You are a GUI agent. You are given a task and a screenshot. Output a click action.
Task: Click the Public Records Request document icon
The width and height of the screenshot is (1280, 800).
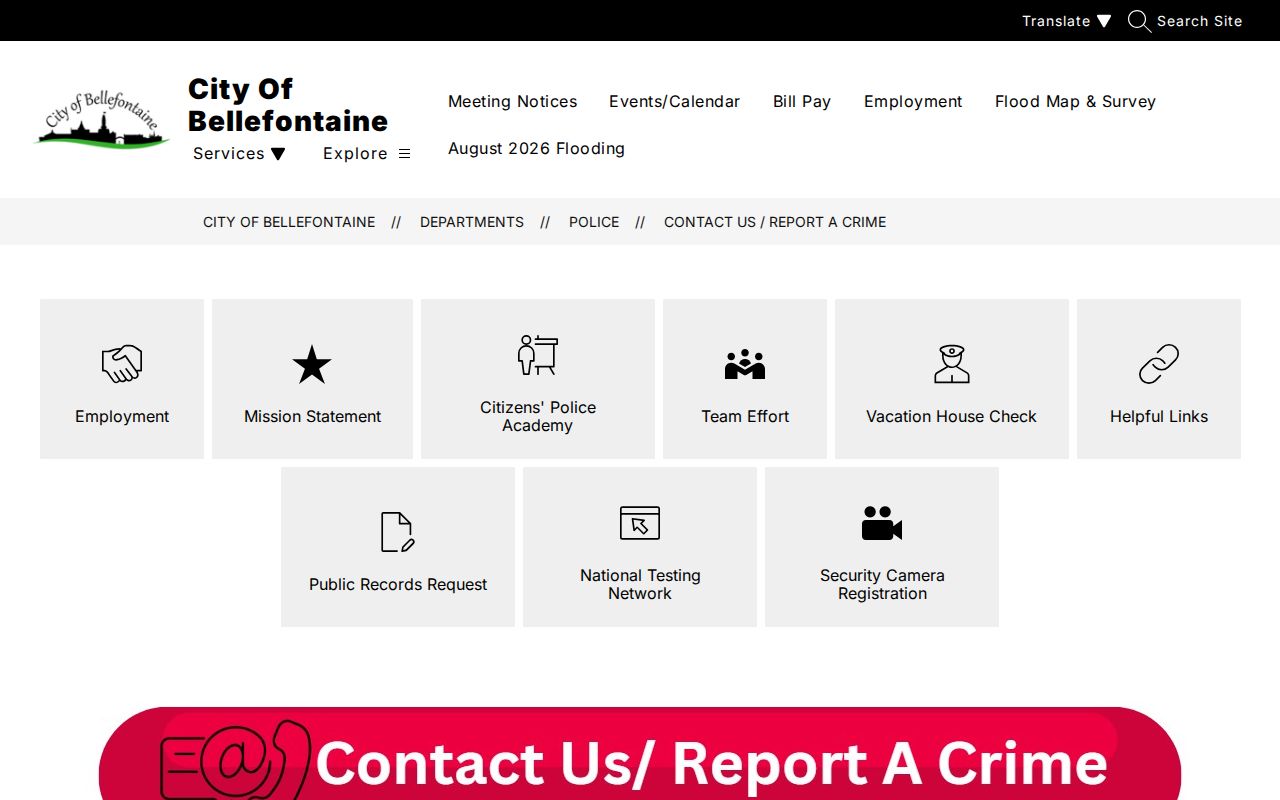tap(398, 532)
